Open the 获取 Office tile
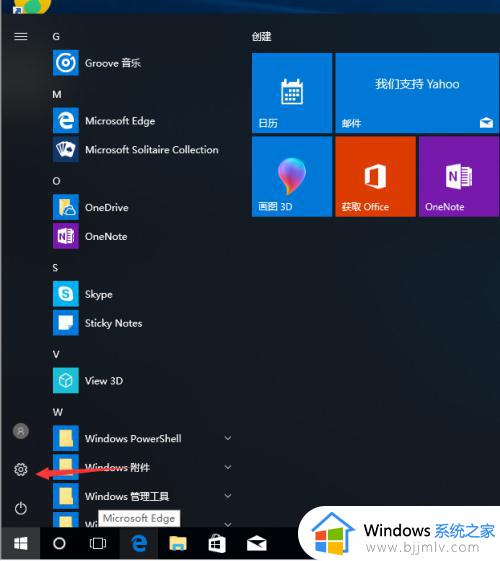 coord(376,176)
